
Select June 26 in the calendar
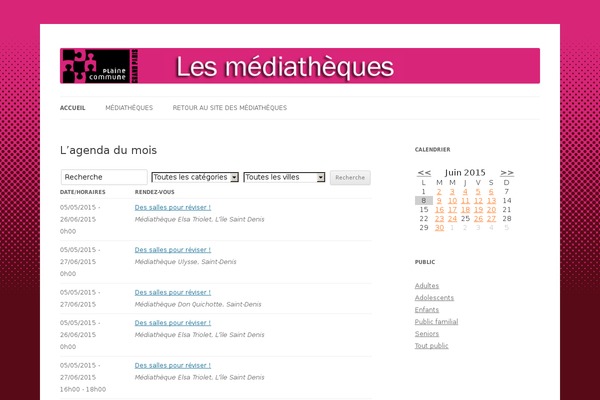478,219
